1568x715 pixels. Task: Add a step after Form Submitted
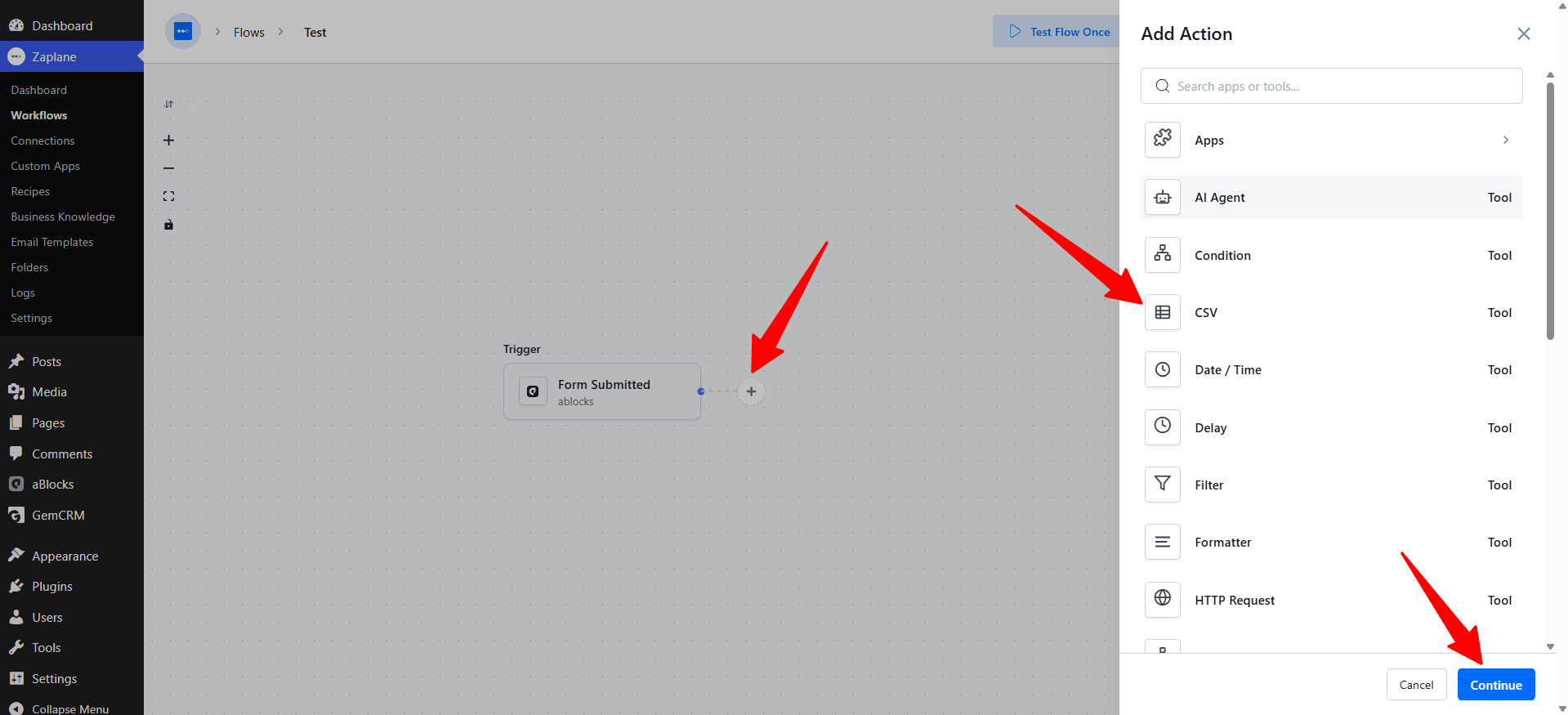tap(751, 391)
